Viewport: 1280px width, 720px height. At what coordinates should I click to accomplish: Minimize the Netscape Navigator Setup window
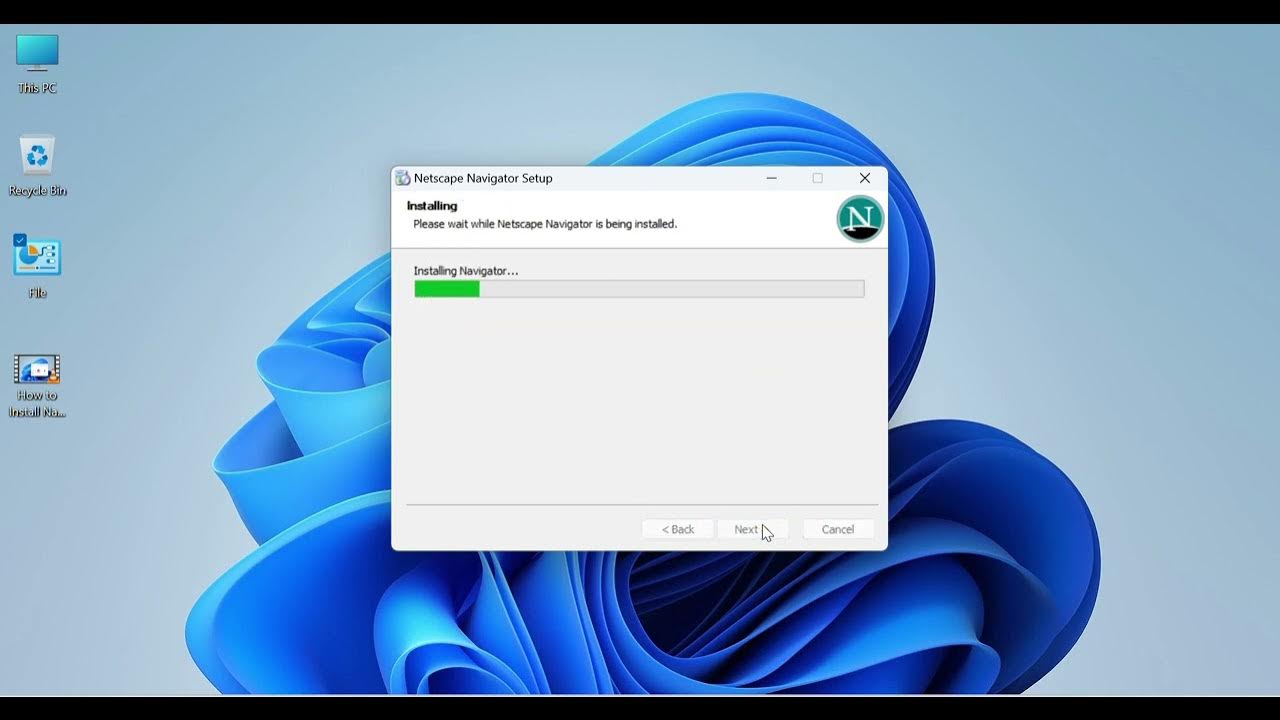771,178
